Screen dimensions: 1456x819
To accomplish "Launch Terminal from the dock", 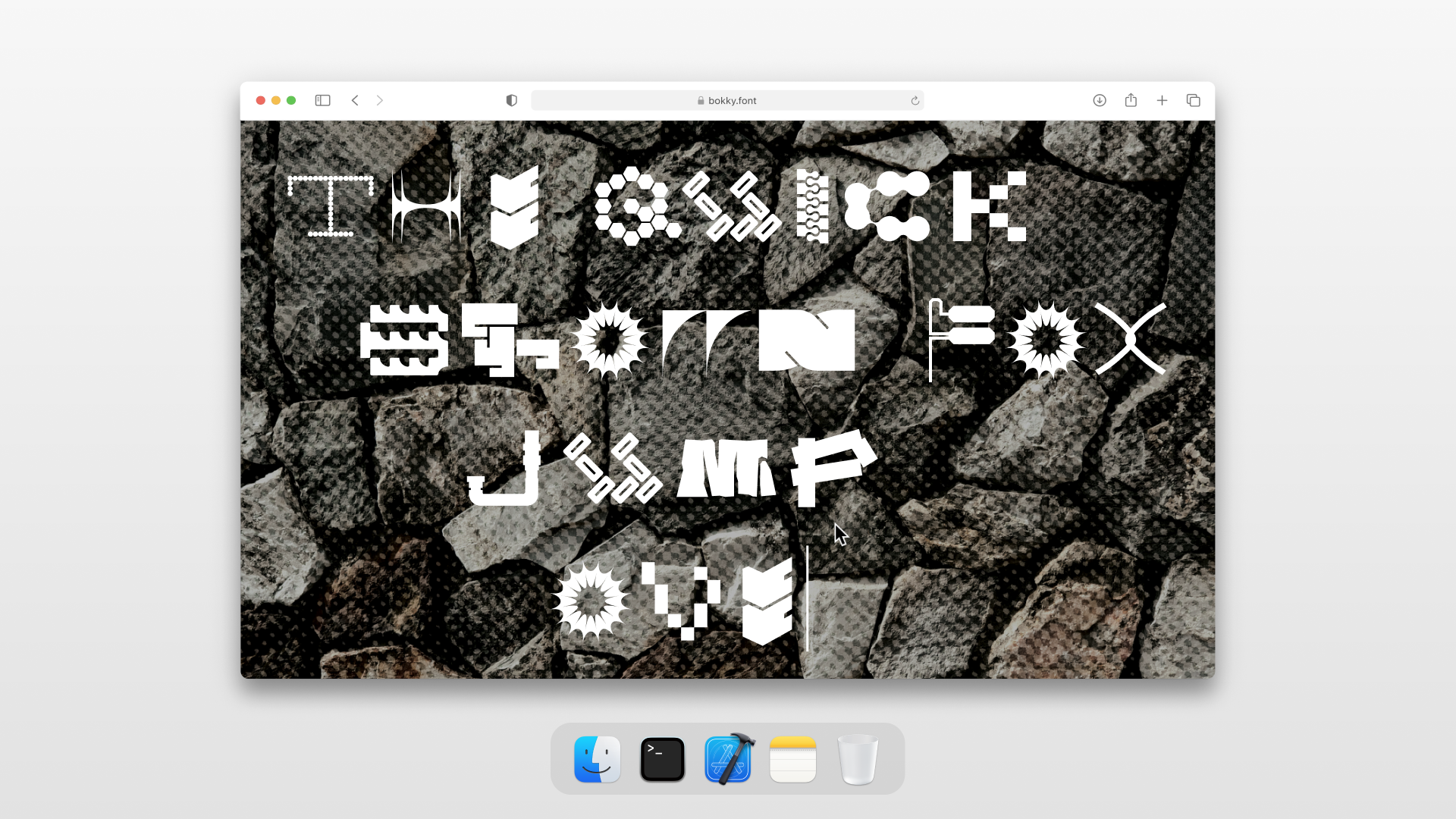I will click(x=662, y=759).
